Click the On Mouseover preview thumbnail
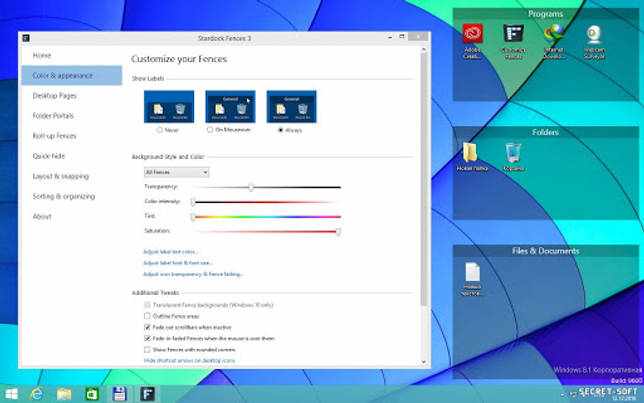Image resolution: width=644 pixels, height=403 pixels. [x=230, y=106]
